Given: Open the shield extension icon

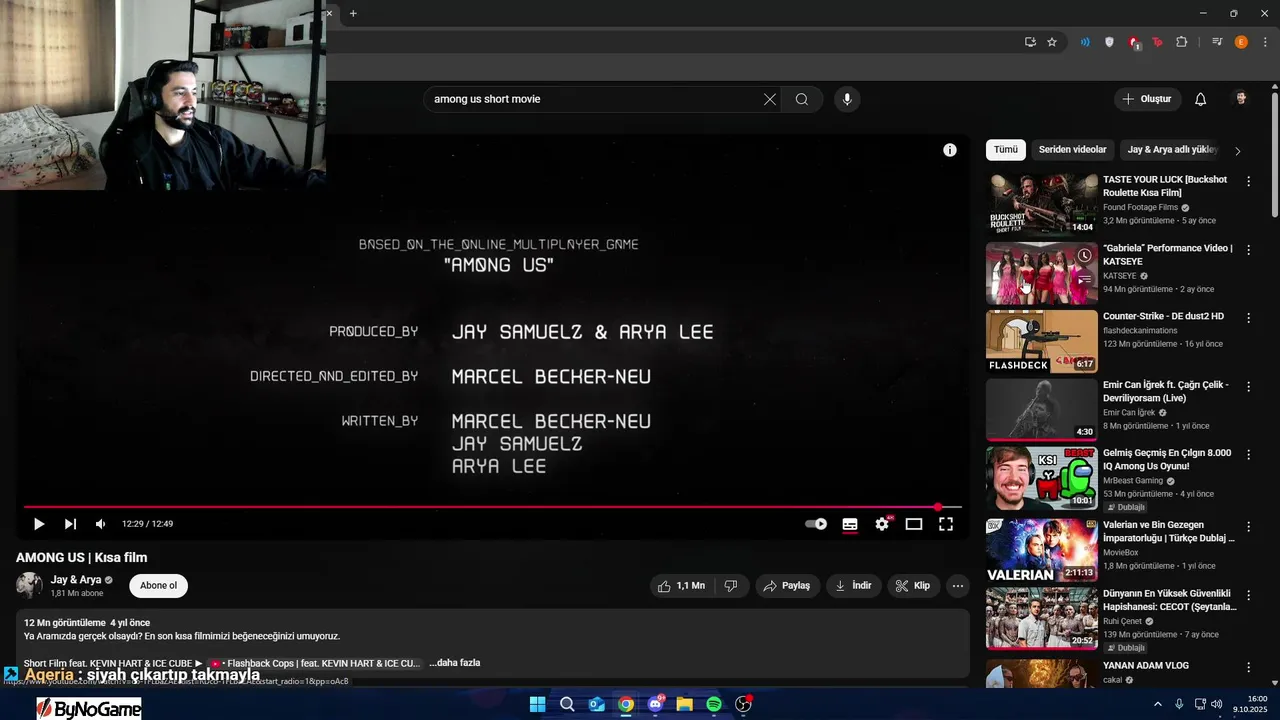Looking at the screenshot, I should coord(1109,42).
